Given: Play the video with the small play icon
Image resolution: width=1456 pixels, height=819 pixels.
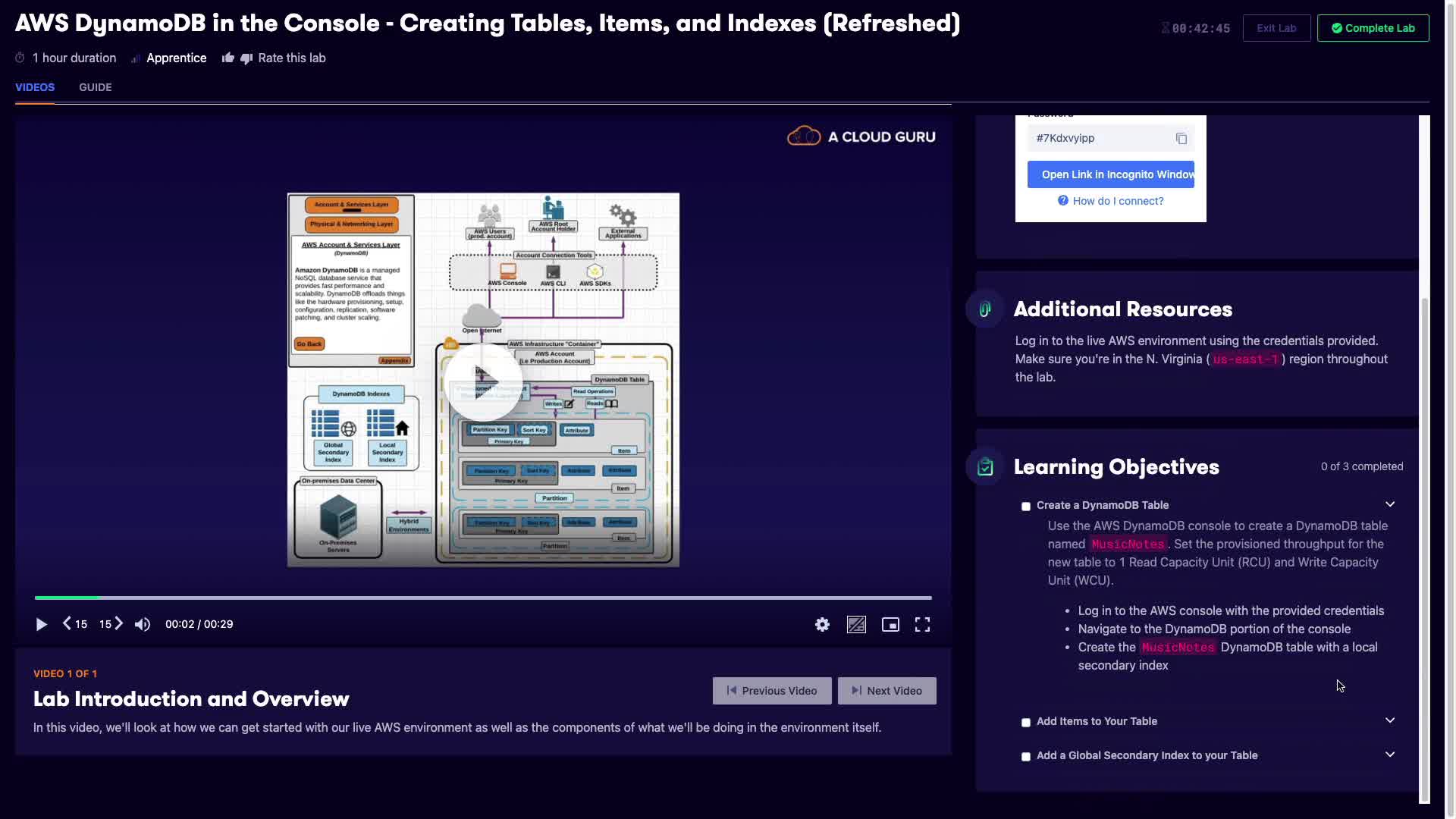Looking at the screenshot, I should tap(41, 624).
